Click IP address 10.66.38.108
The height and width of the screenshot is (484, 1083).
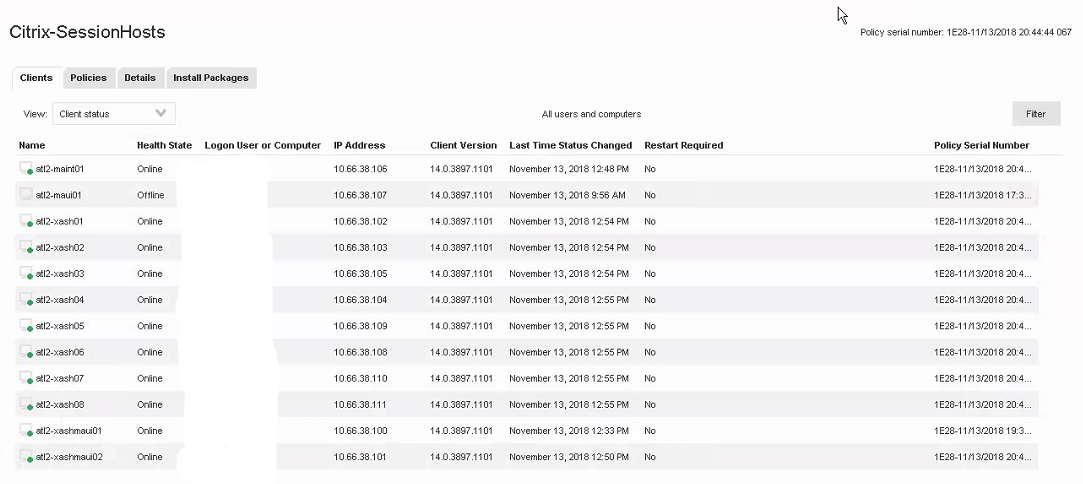(x=361, y=353)
